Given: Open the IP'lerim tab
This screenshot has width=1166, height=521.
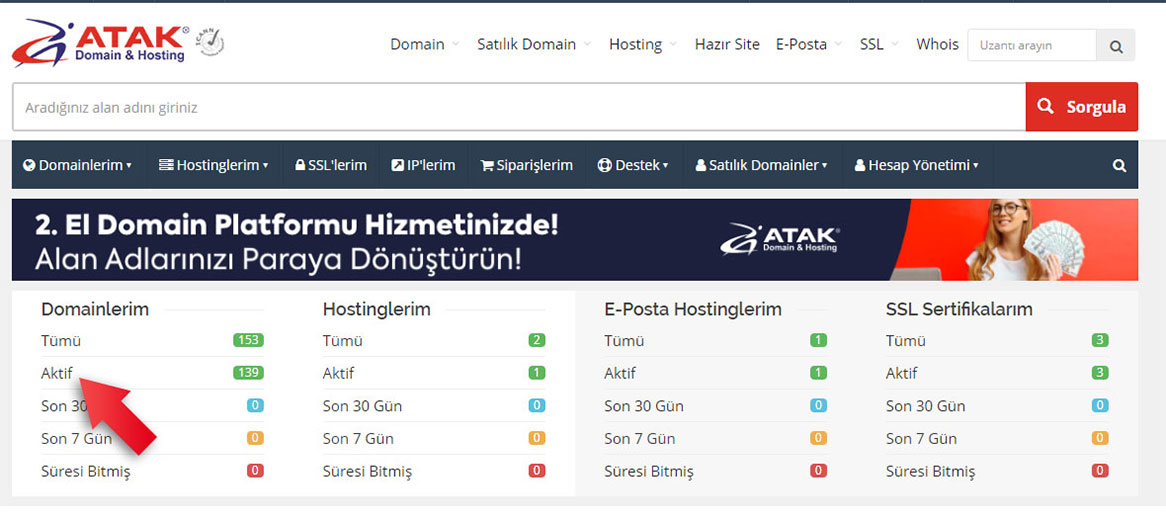Looking at the screenshot, I should (423, 165).
